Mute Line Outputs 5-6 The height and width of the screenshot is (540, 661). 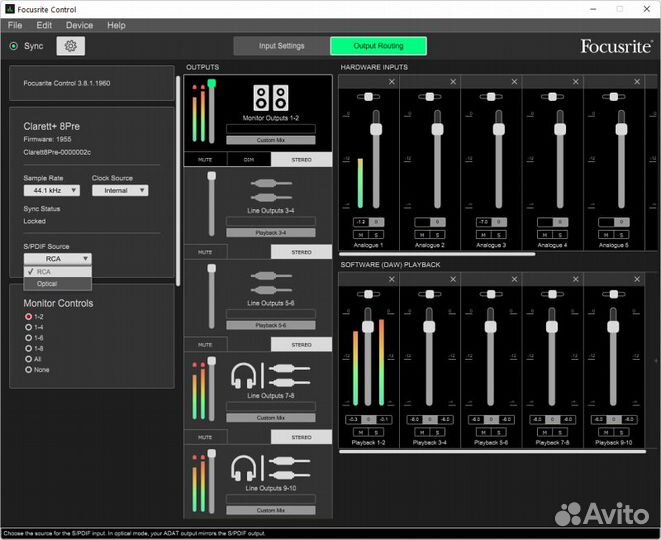pyautogui.click(x=205, y=345)
